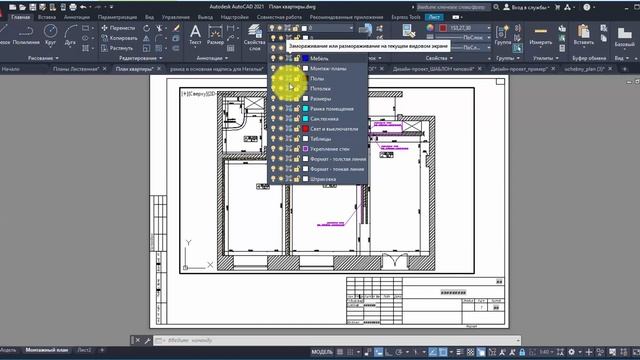The image size is (640, 360).
Task: Expand the Группы panel dropdown
Action: click(x=508, y=58)
